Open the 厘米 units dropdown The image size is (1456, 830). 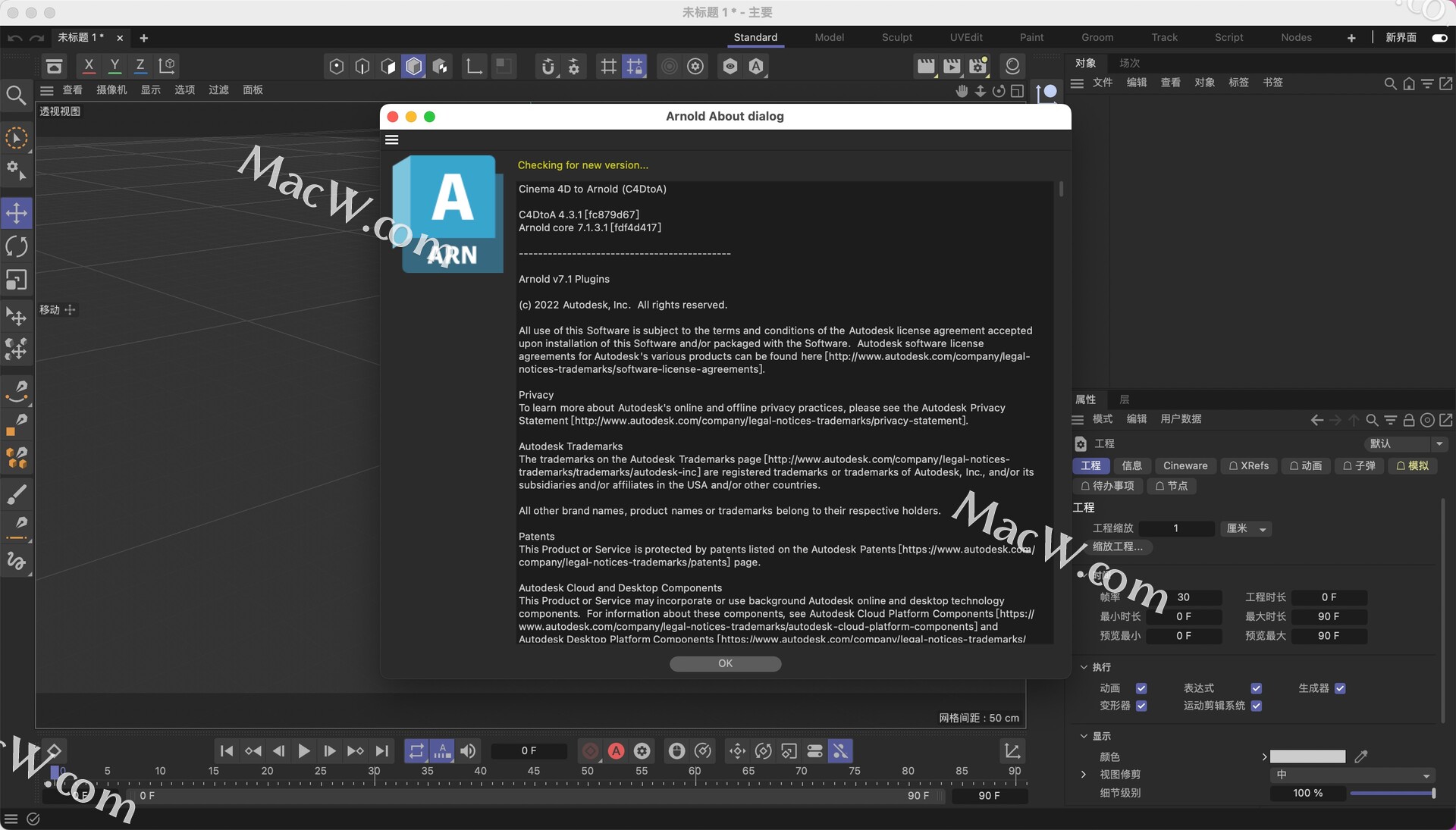(x=1246, y=528)
